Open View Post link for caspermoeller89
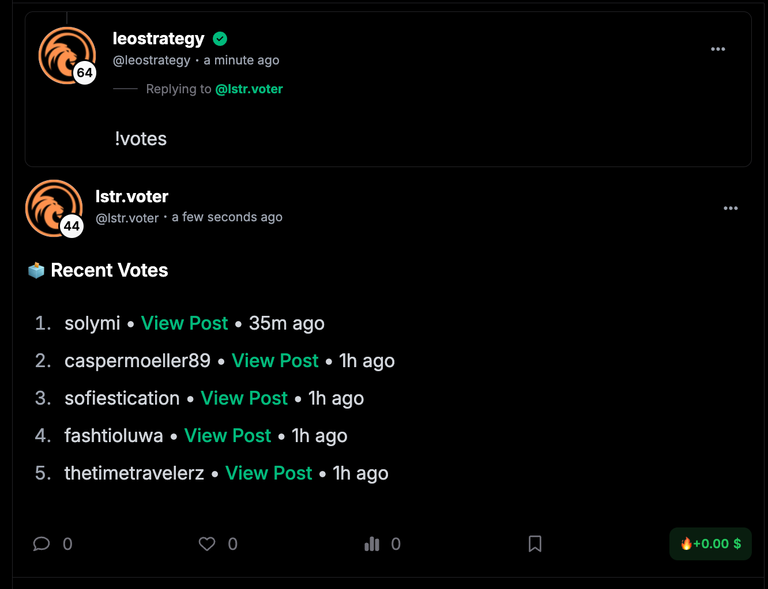This screenshot has width=768, height=589. (x=275, y=361)
